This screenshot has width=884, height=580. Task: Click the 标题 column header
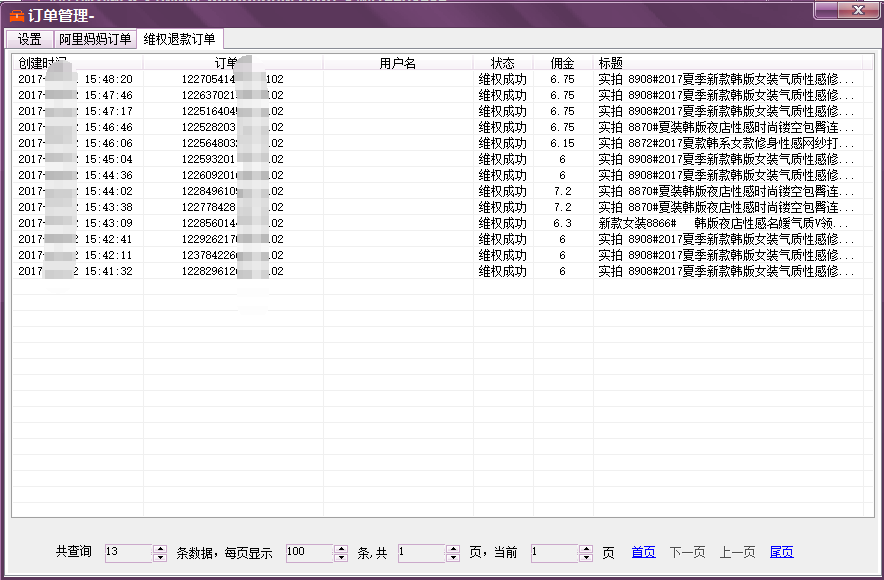(610, 63)
